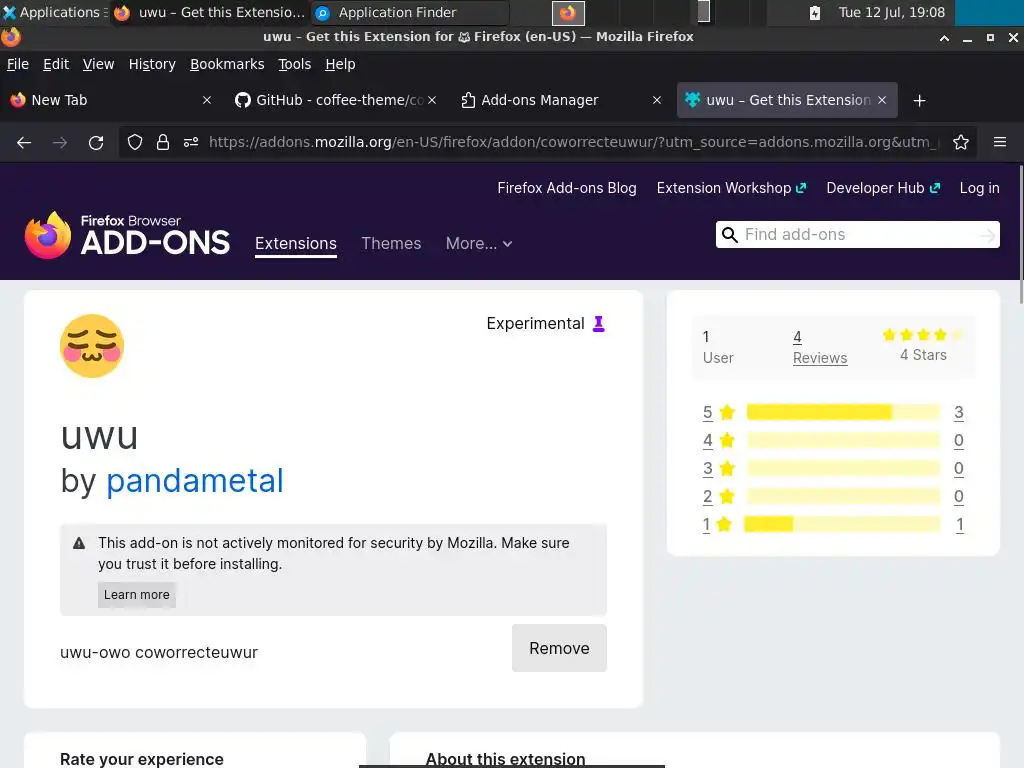The width and height of the screenshot is (1024, 768).
Task: Bookmark this page with the star icon
Action: [961, 142]
